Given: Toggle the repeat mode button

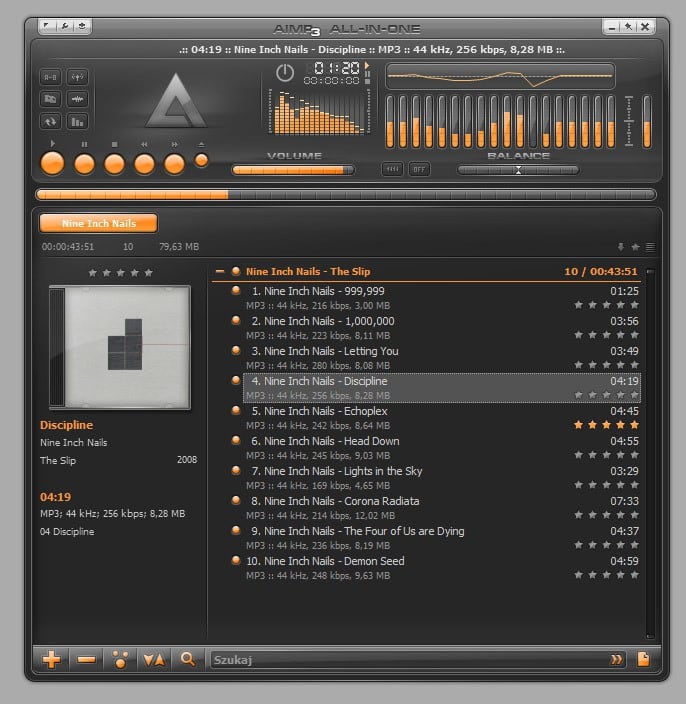Looking at the screenshot, I should click(x=51, y=121).
